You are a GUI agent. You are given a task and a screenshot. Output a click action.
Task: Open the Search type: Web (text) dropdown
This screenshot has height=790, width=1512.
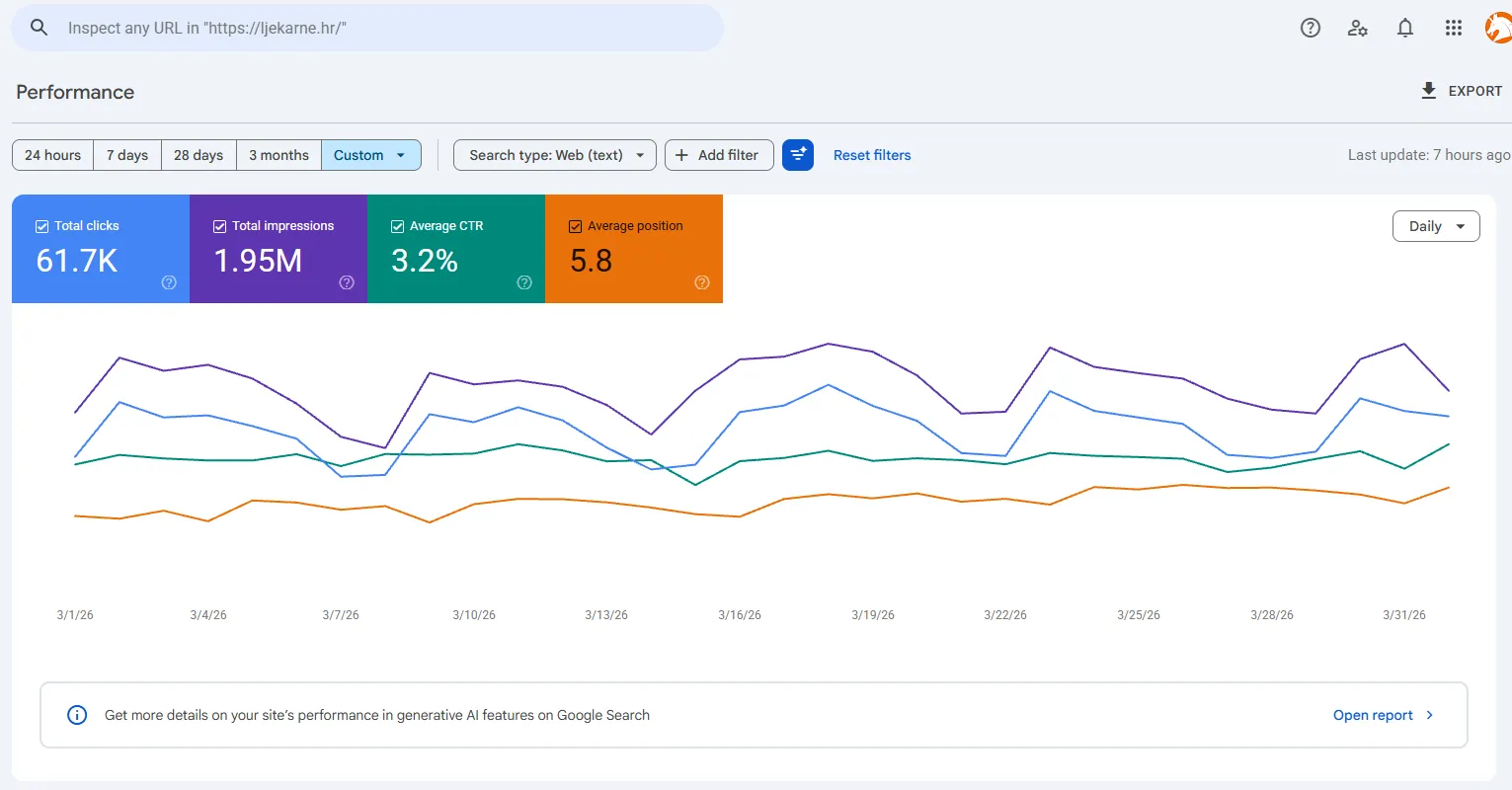coord(555,155)
